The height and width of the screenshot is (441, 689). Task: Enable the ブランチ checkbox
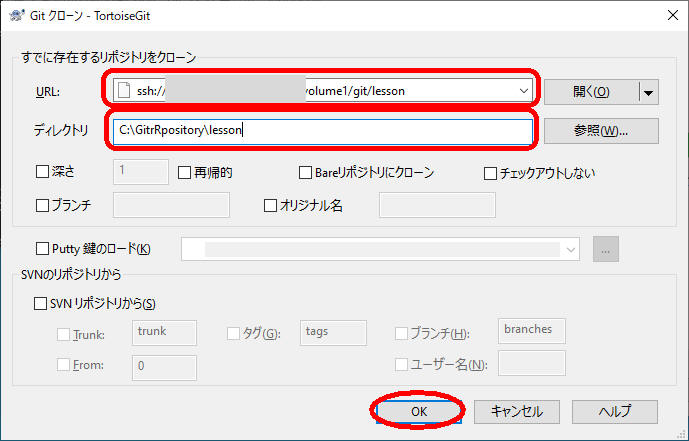pos(42,205)
